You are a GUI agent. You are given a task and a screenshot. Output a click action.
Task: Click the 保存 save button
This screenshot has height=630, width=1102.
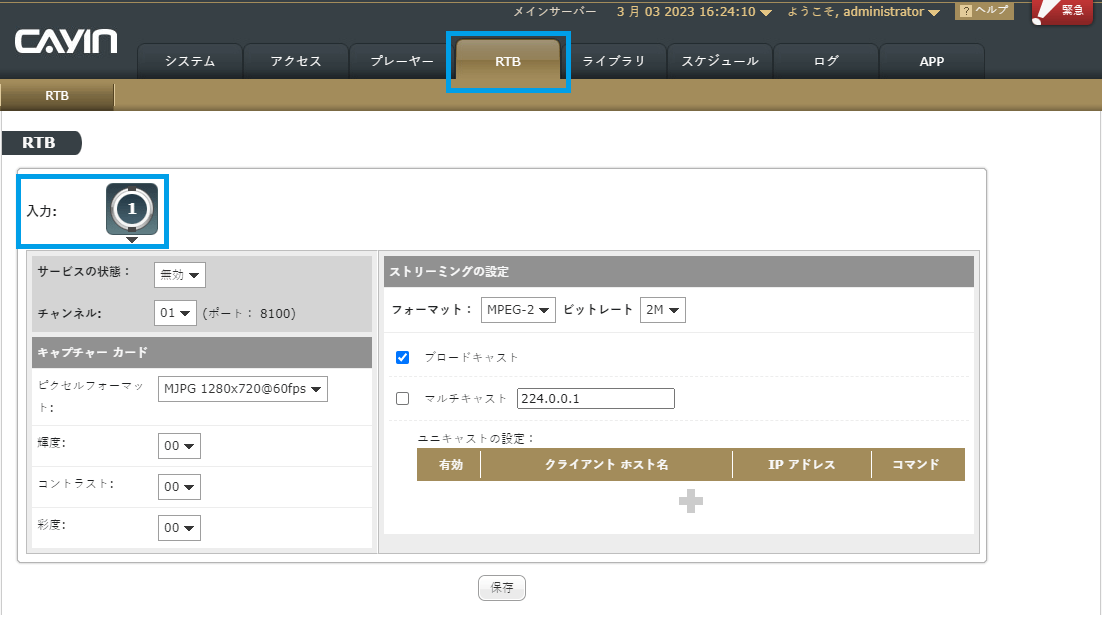pyautogui.click(x=502, y=588)
